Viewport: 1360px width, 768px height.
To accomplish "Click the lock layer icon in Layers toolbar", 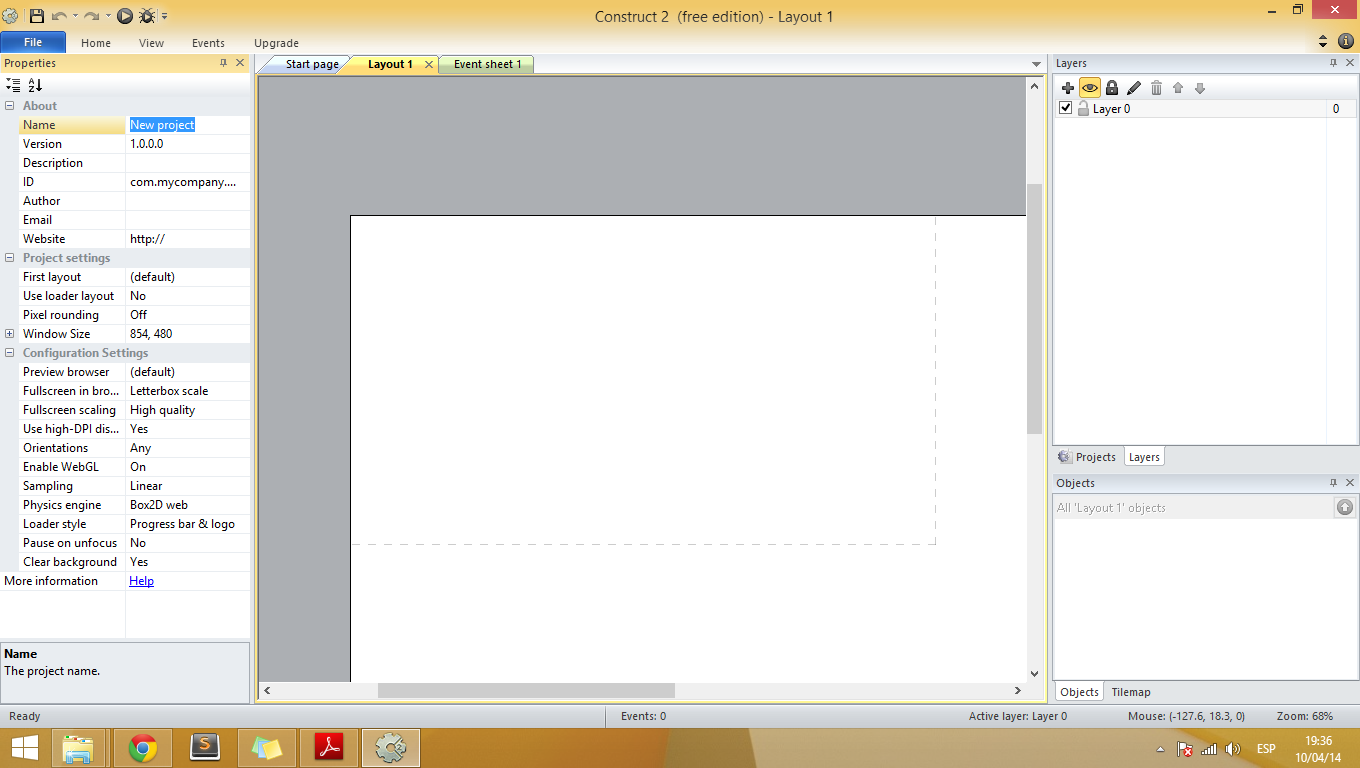I will point(1111,88).
